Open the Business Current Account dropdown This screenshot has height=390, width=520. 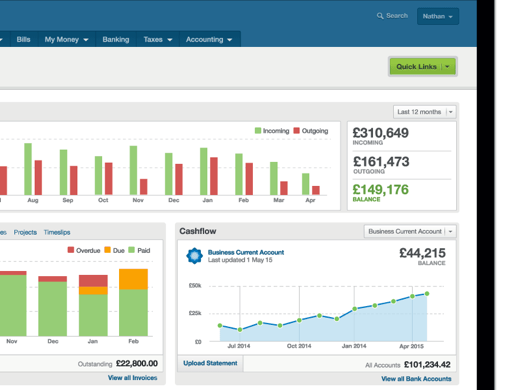[410, 231]
